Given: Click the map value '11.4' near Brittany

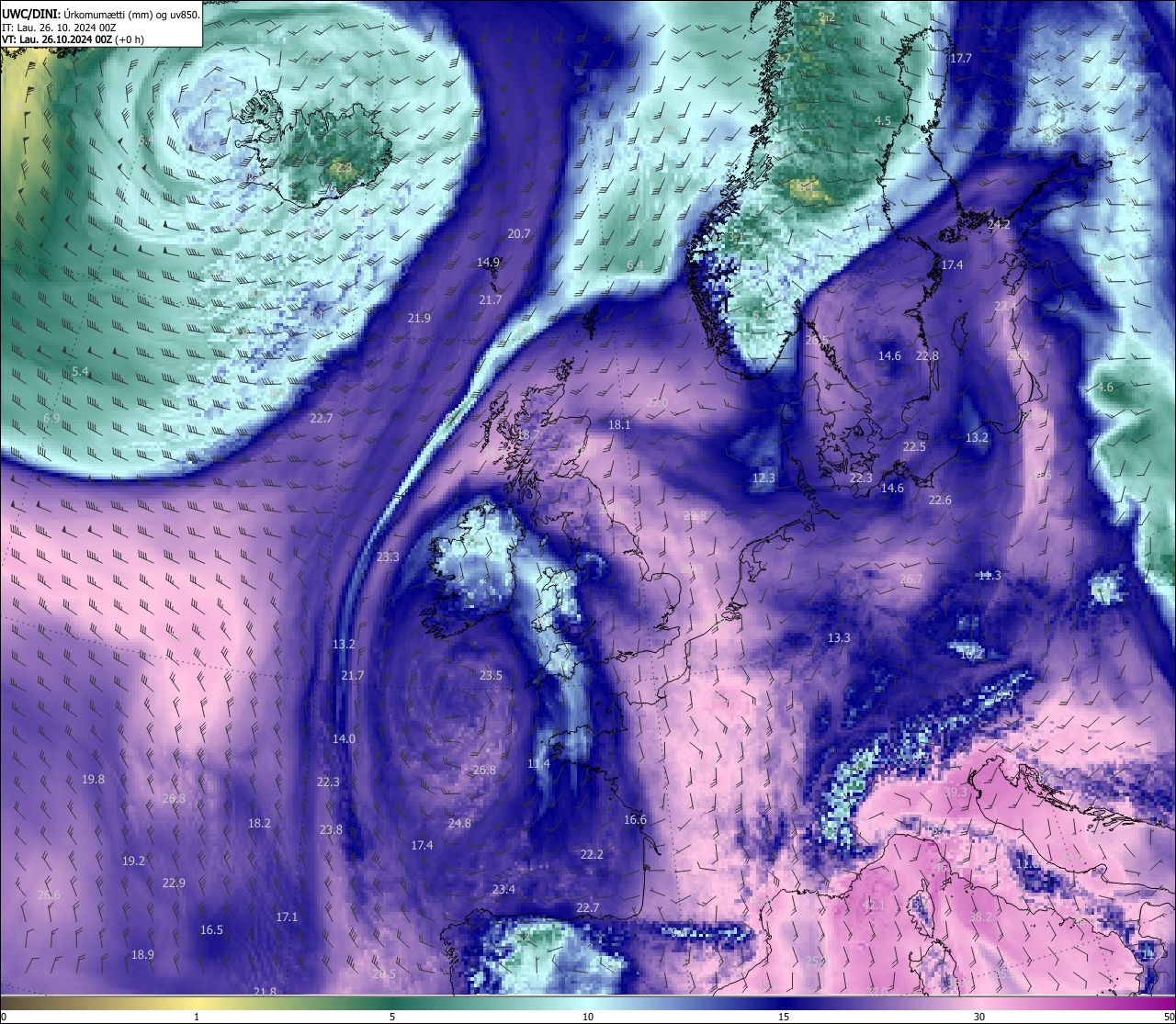Looking at the screenshot, I should tap(538, 764).
